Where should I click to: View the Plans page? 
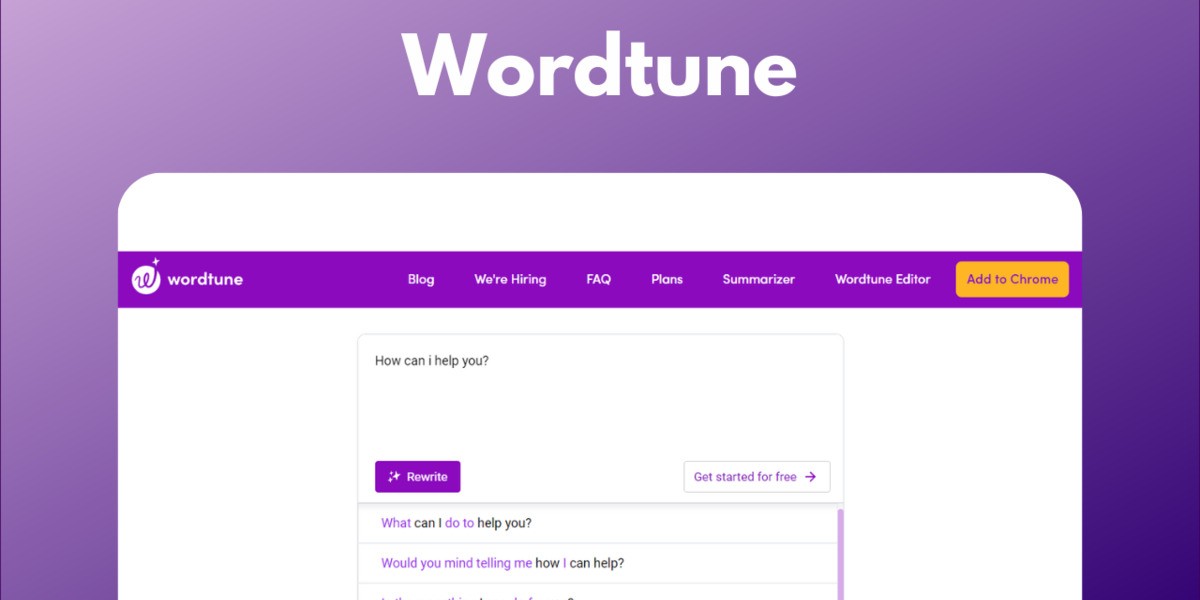point(667,279)
